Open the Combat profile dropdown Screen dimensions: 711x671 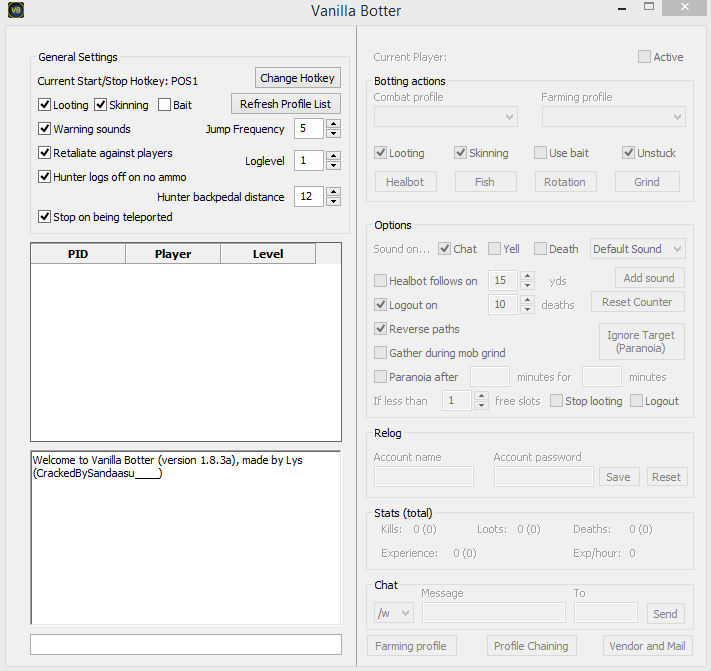tap(445, 117)
